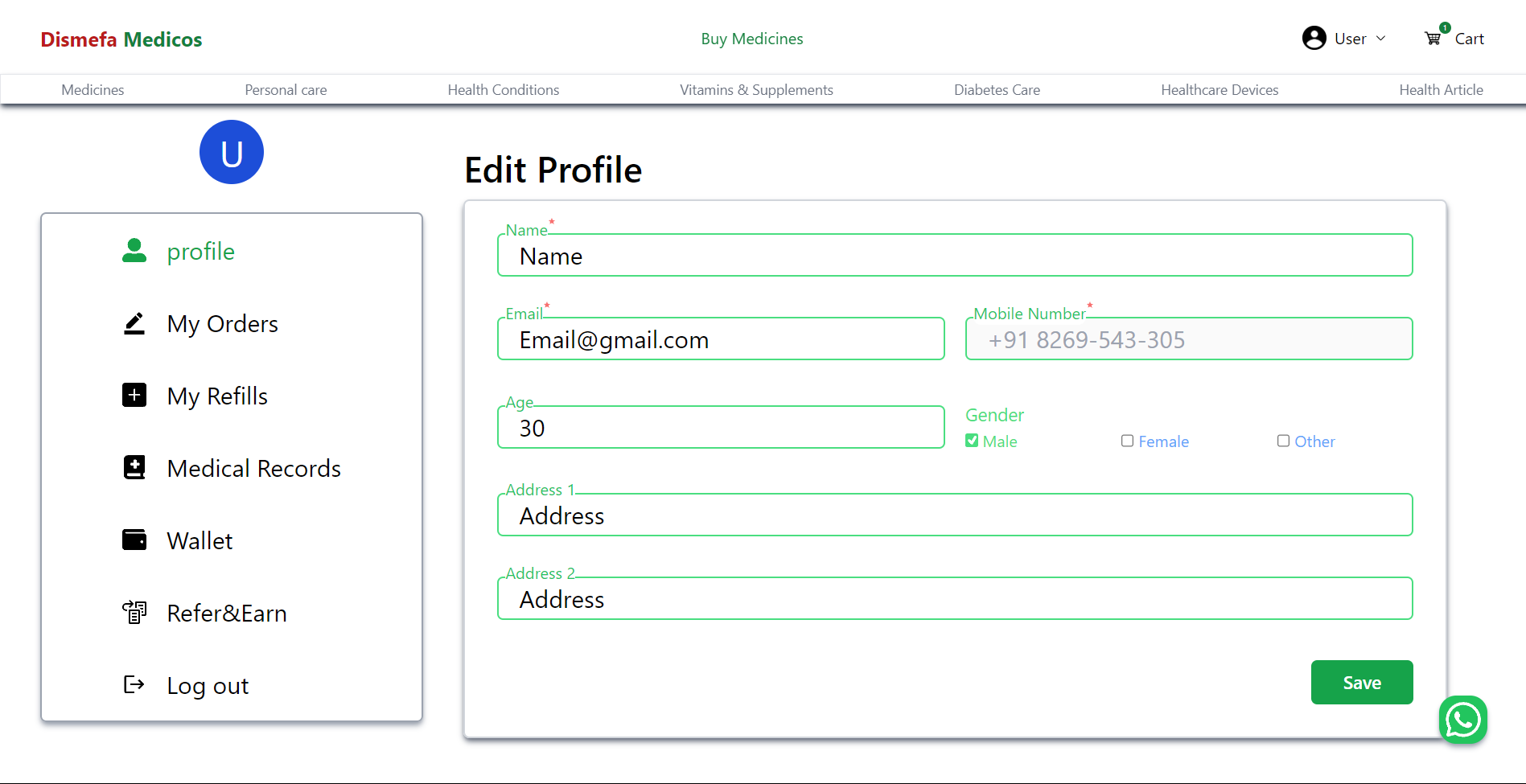Open the Medicines category menu
This screenshot has width=1526, height=784.
click(x=93, y=90)
